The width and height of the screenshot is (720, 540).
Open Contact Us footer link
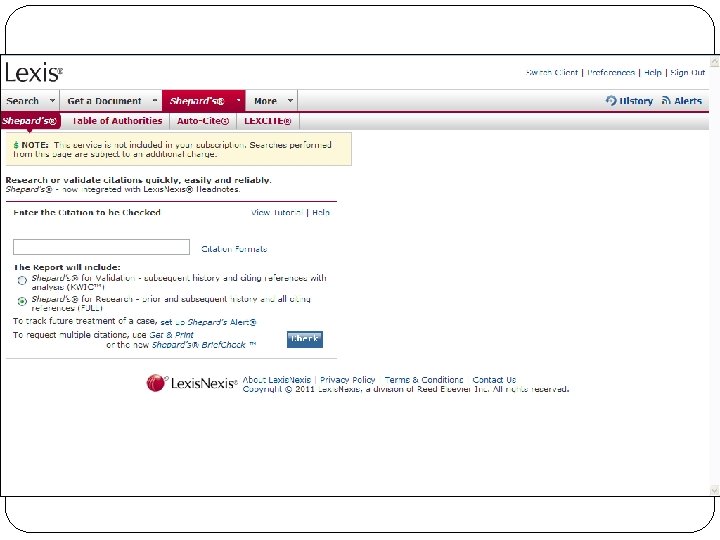pyautogui.click(x=494, y=380)
